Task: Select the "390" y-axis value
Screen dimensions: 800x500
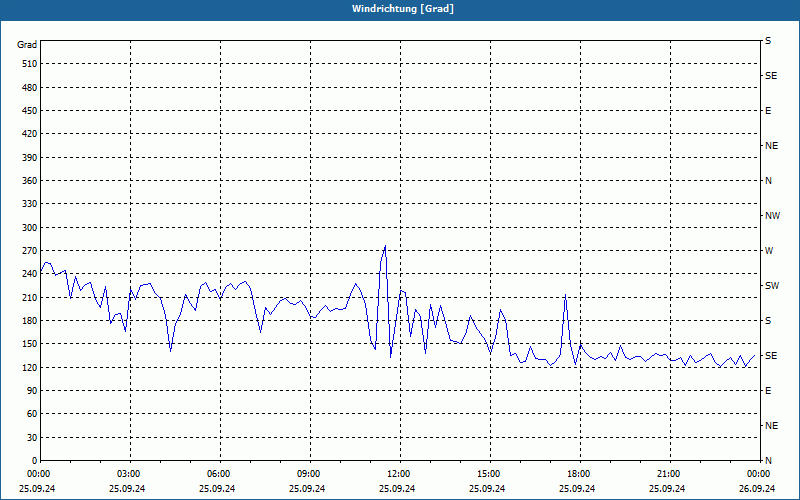Action: point(30,157)
